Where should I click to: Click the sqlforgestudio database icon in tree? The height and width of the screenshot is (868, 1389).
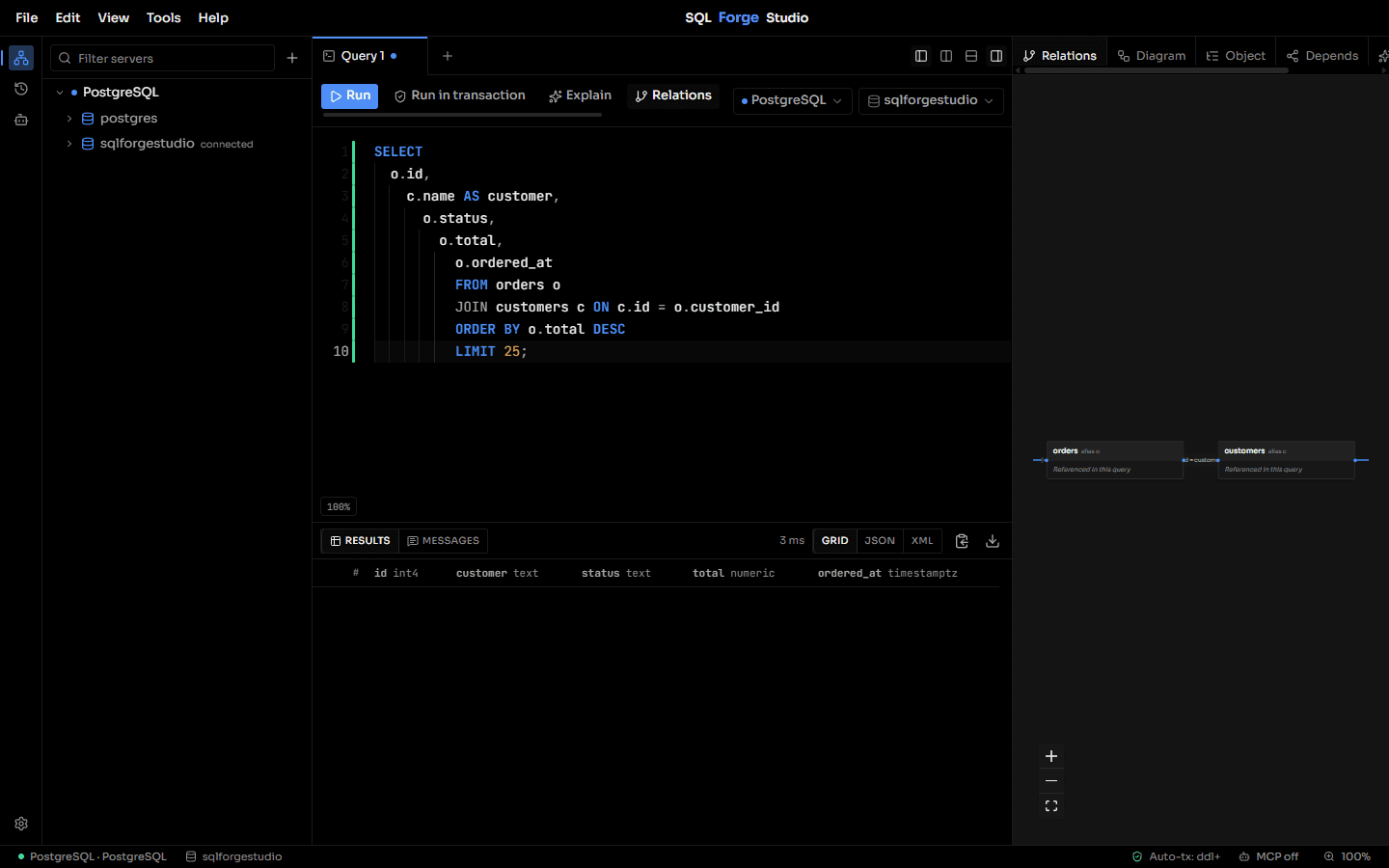pyautogui.click(x=88, y=144)
